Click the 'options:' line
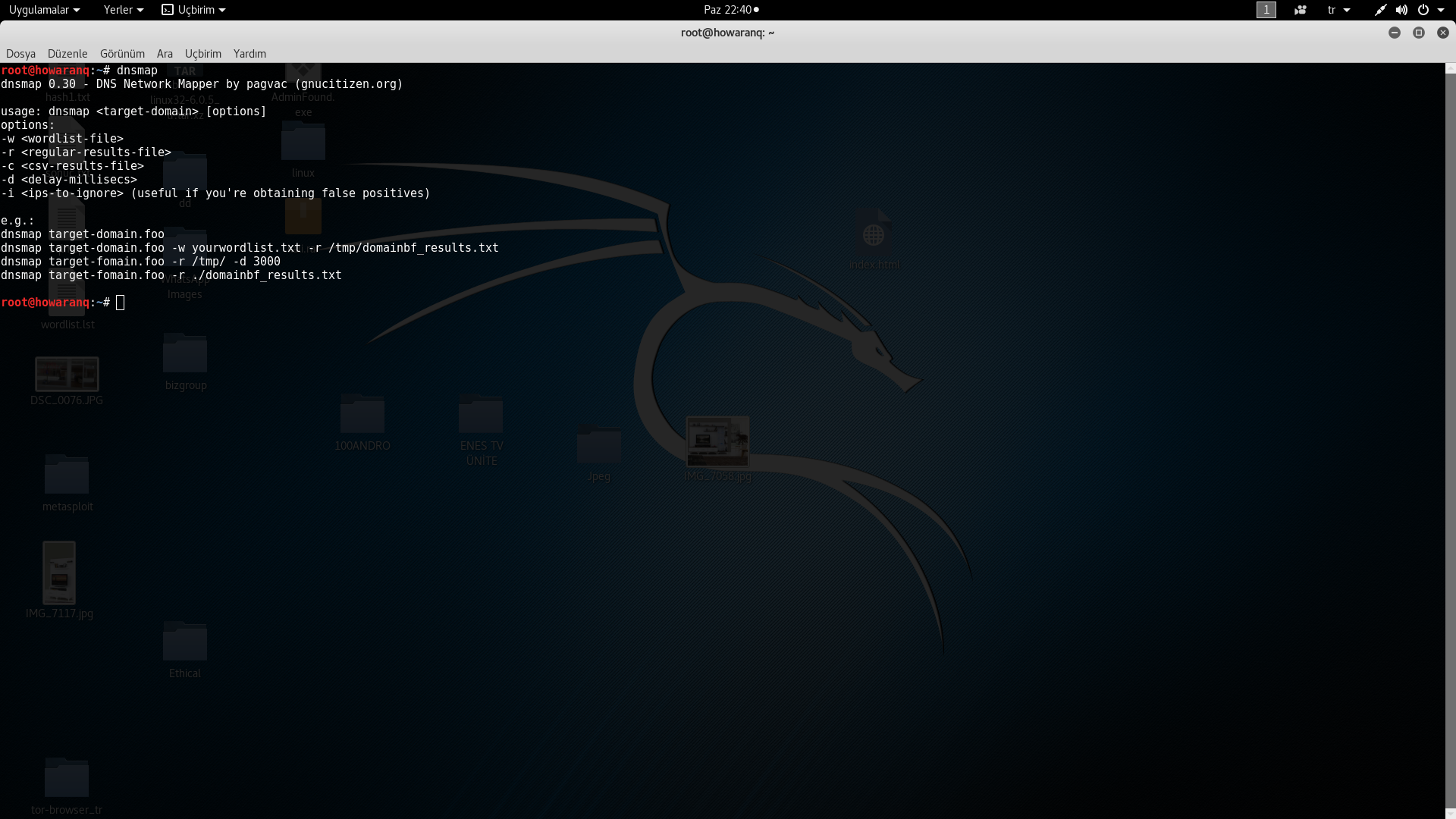This screenshot has height=819, width=1456. pyautogui.click(x=28, y=125)
